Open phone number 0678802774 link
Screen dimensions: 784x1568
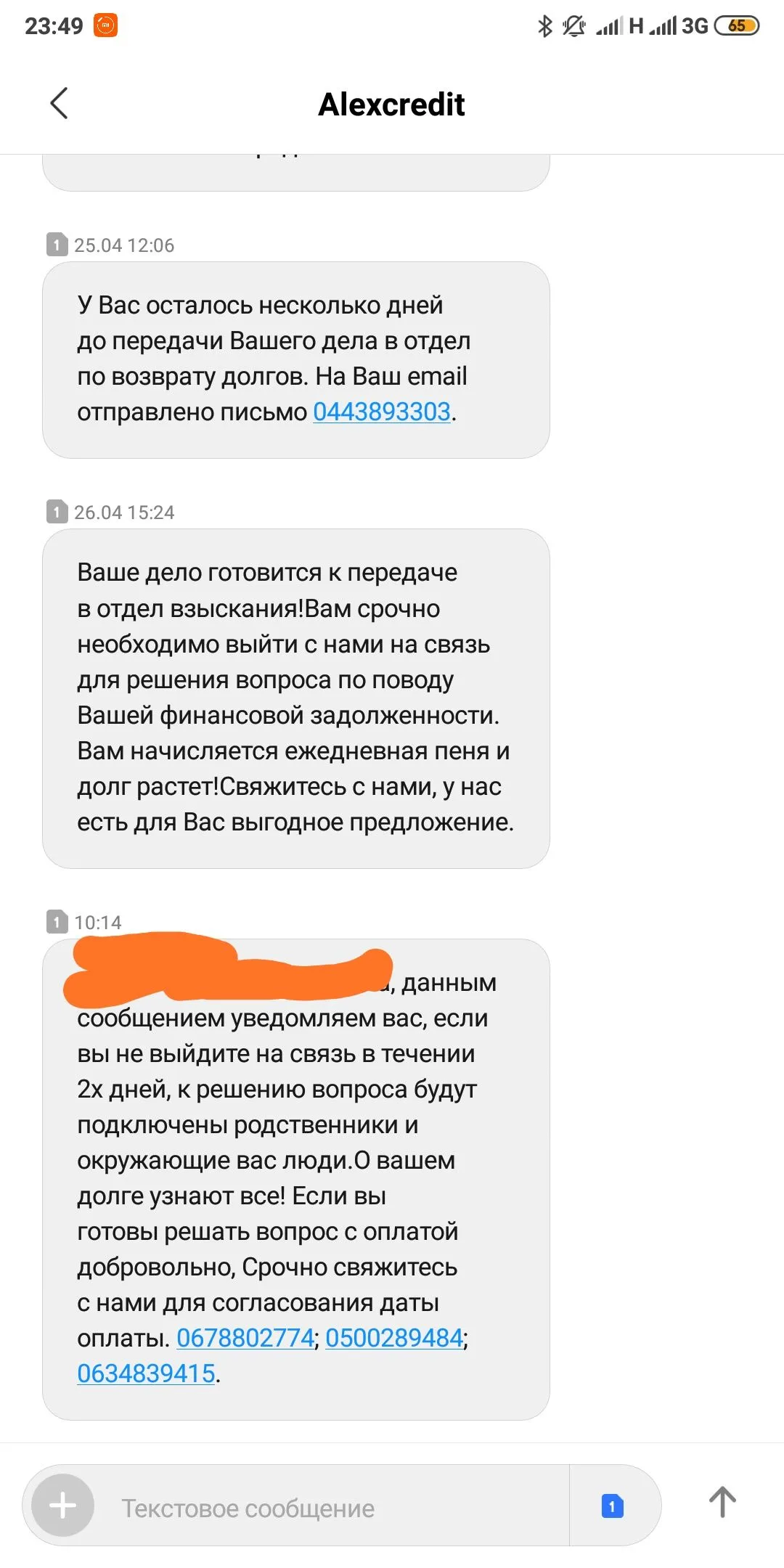(x=245, y=1337)
